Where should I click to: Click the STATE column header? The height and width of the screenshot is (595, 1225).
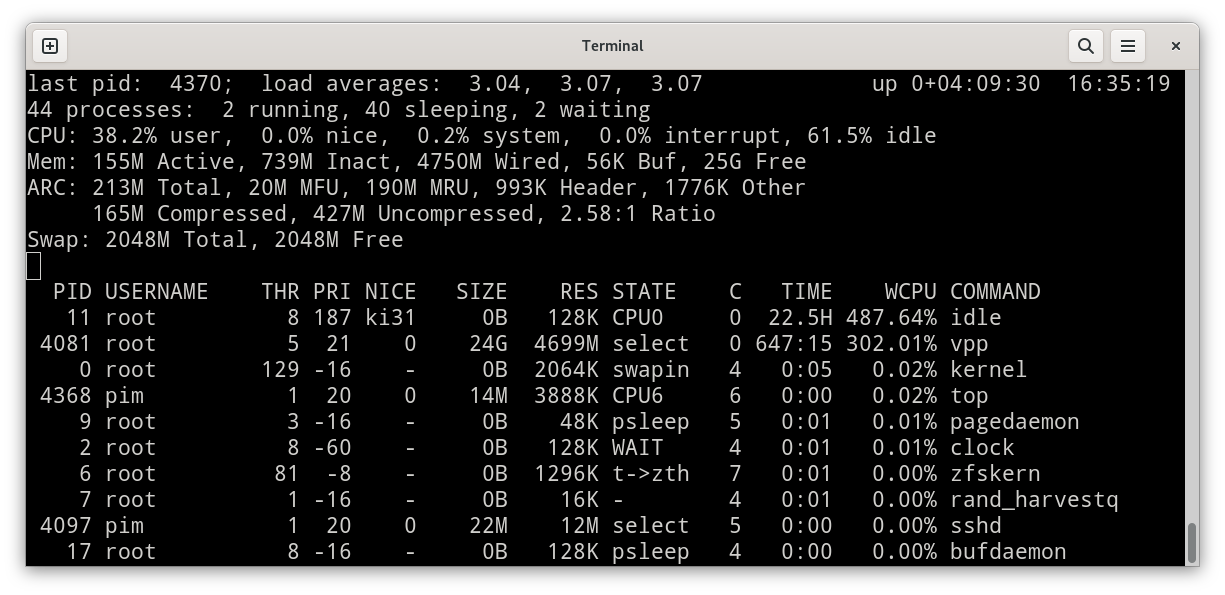[644, 292]
